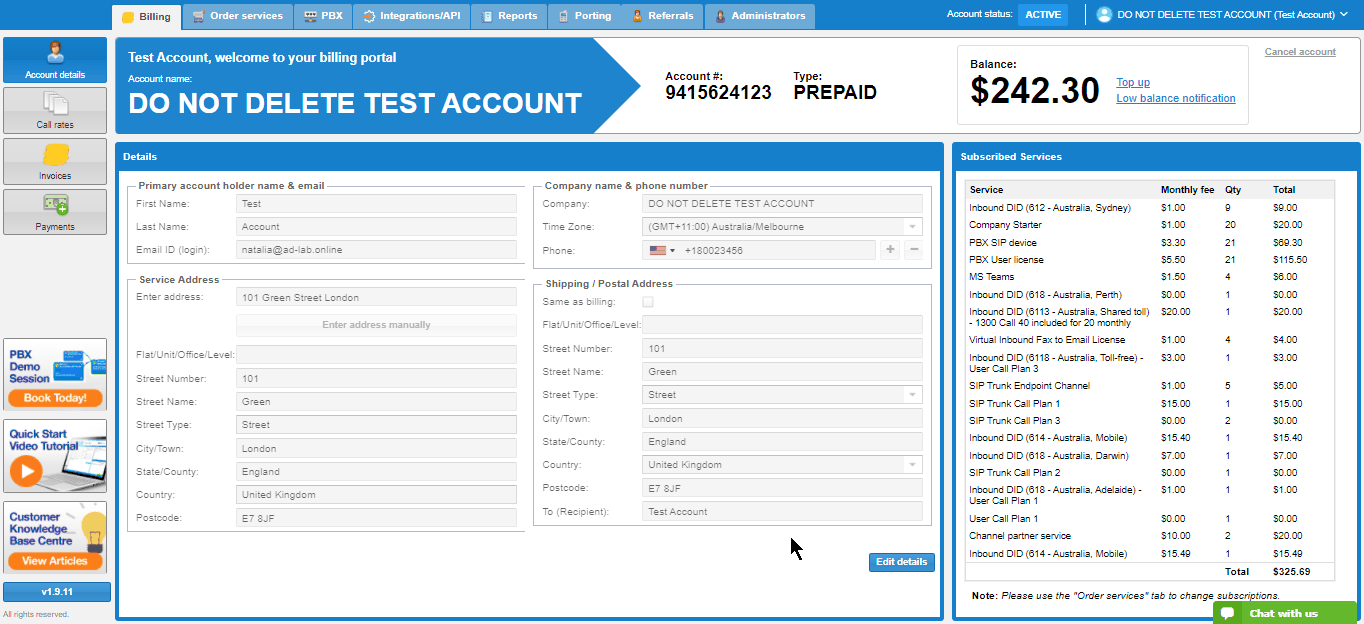Expand the Time Zone dropdown
Image resolution: width=1364 pixels, height=624 pixels.
912,227
